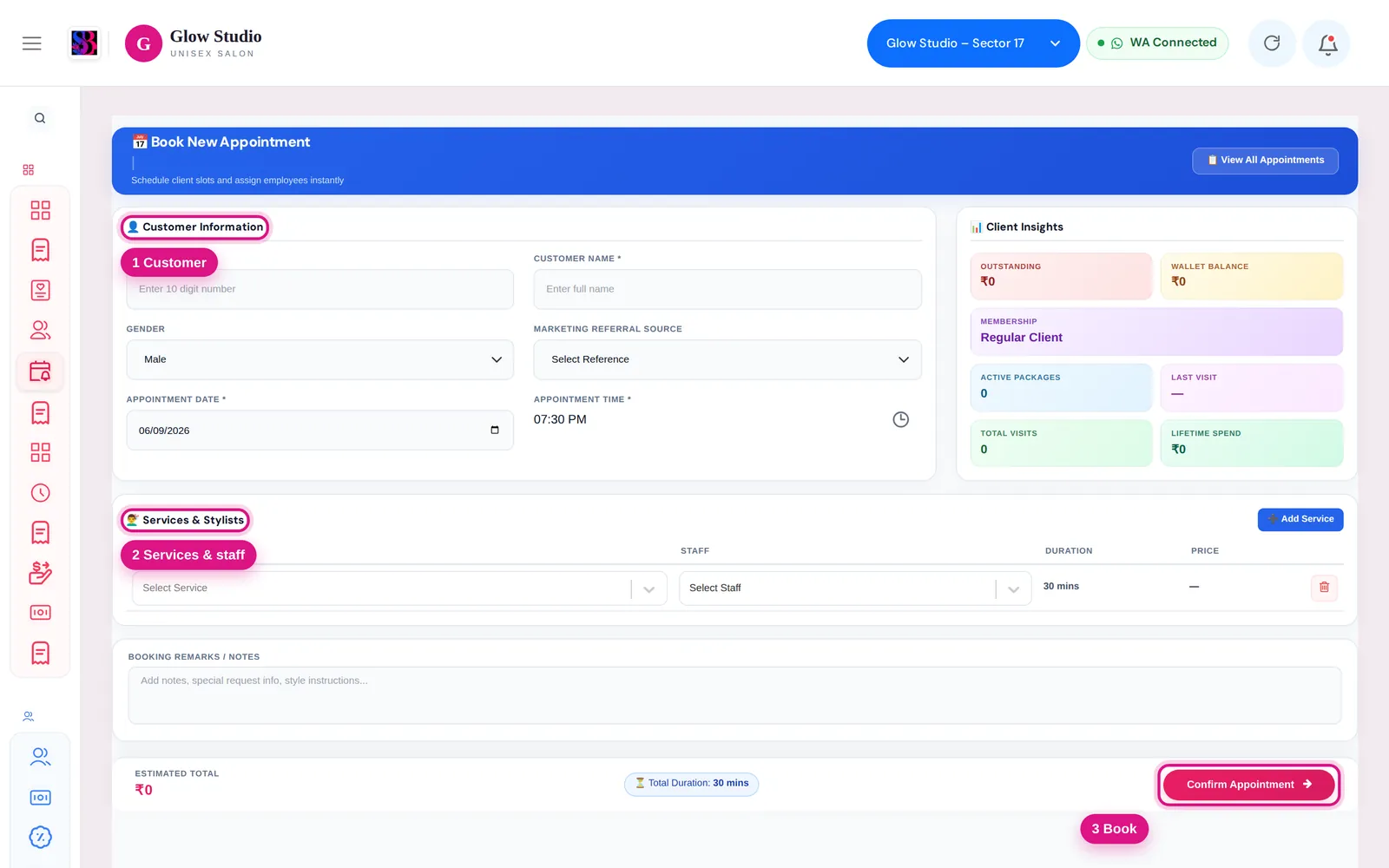Screen dimensions: 1389x868
Task: Open the Glow Studio – Sector 17 branch selector
Action: [973, 43]
